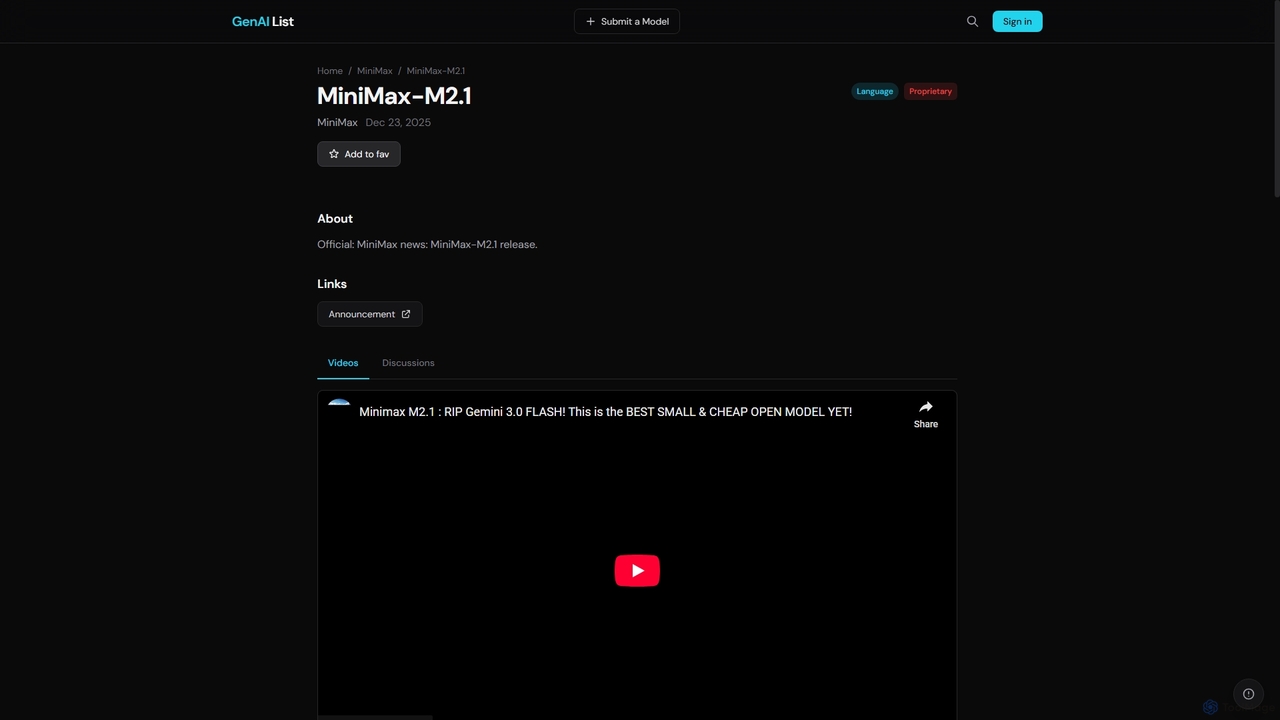
Task: Click the Official MiniMax news description text
Action: [x=427, y=244]
